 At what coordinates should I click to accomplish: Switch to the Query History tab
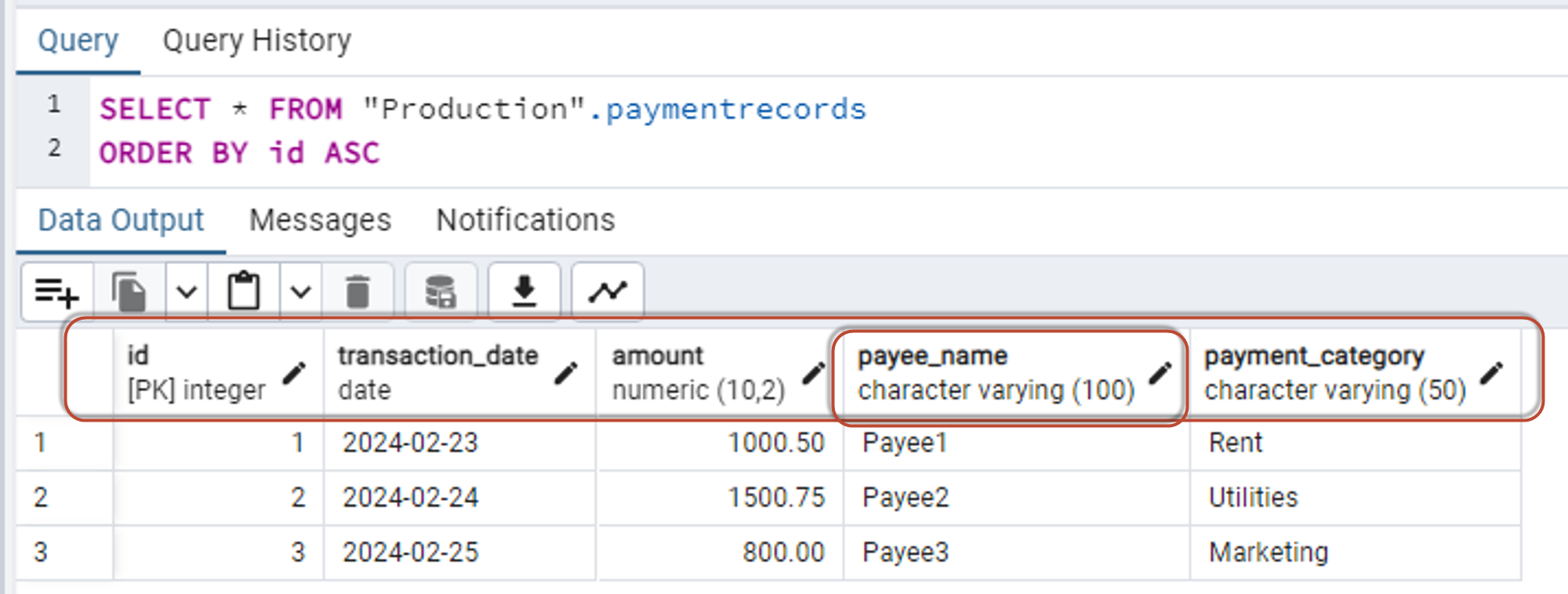(256, 41)
